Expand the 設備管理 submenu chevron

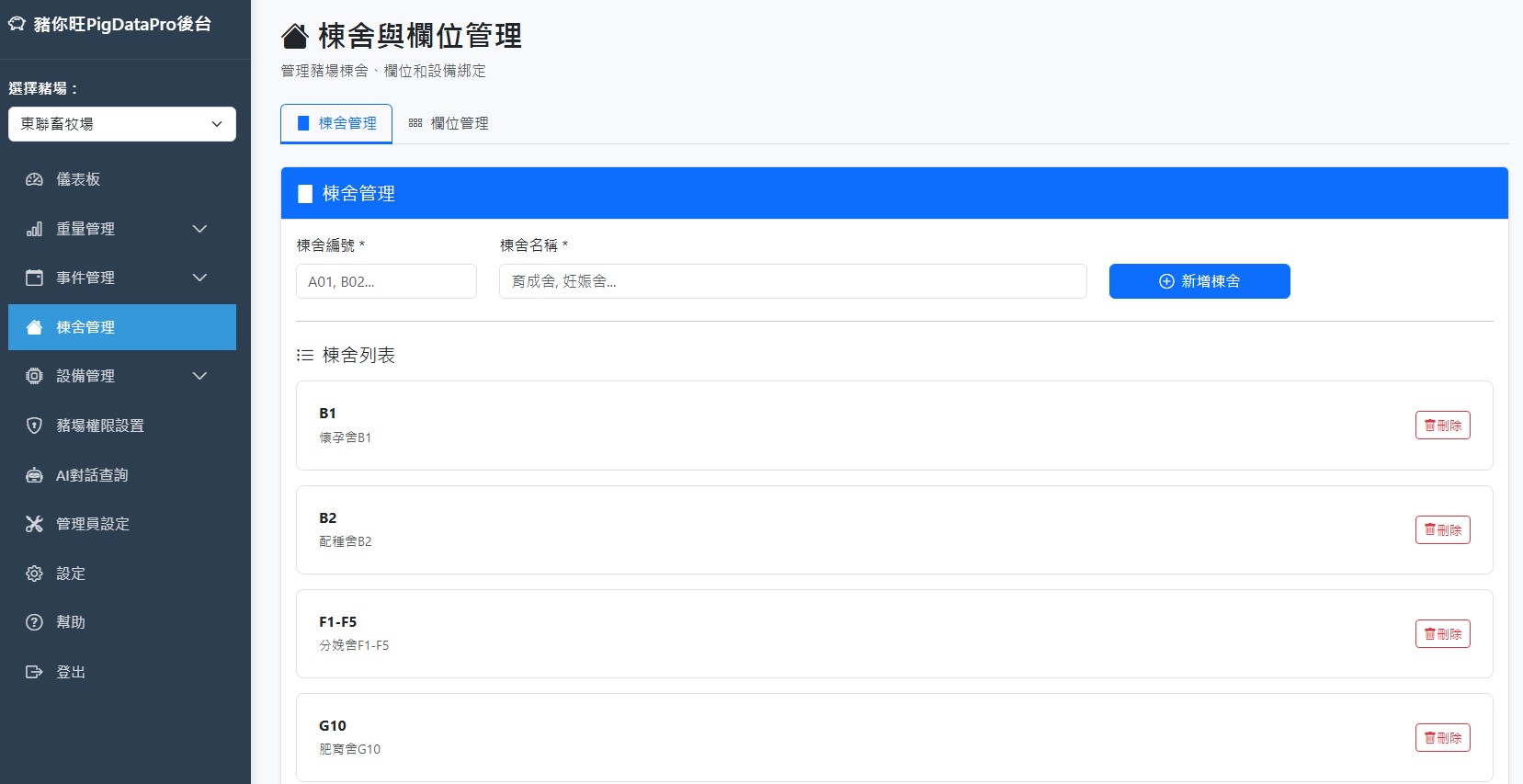[199, 376]
